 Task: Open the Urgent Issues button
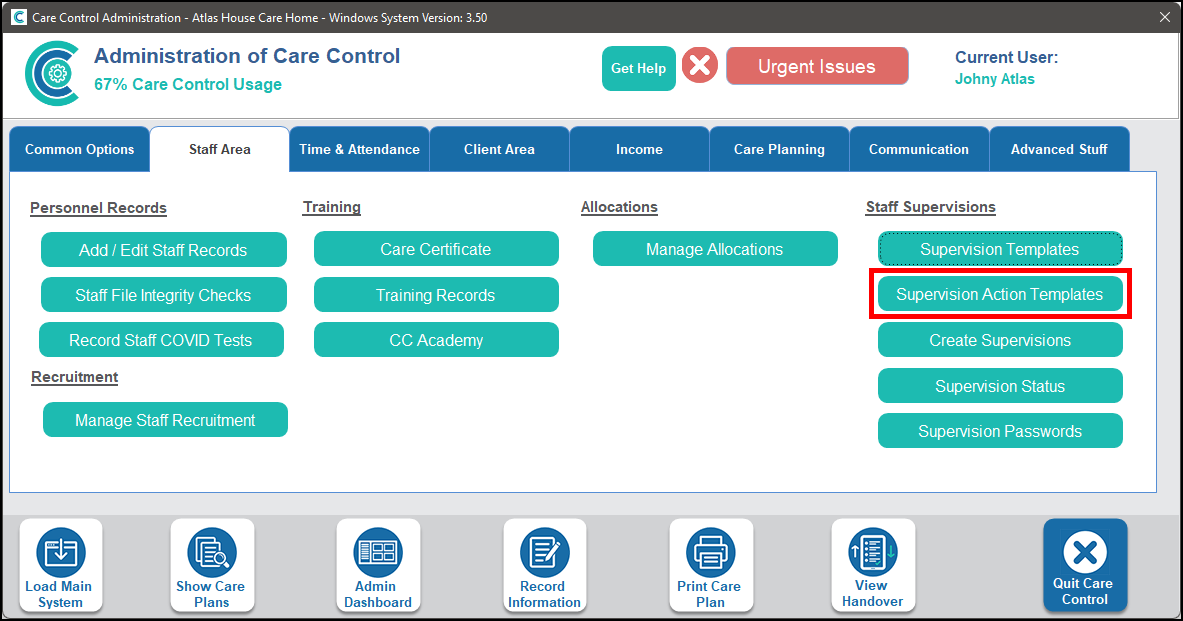[x=817, y=67]
